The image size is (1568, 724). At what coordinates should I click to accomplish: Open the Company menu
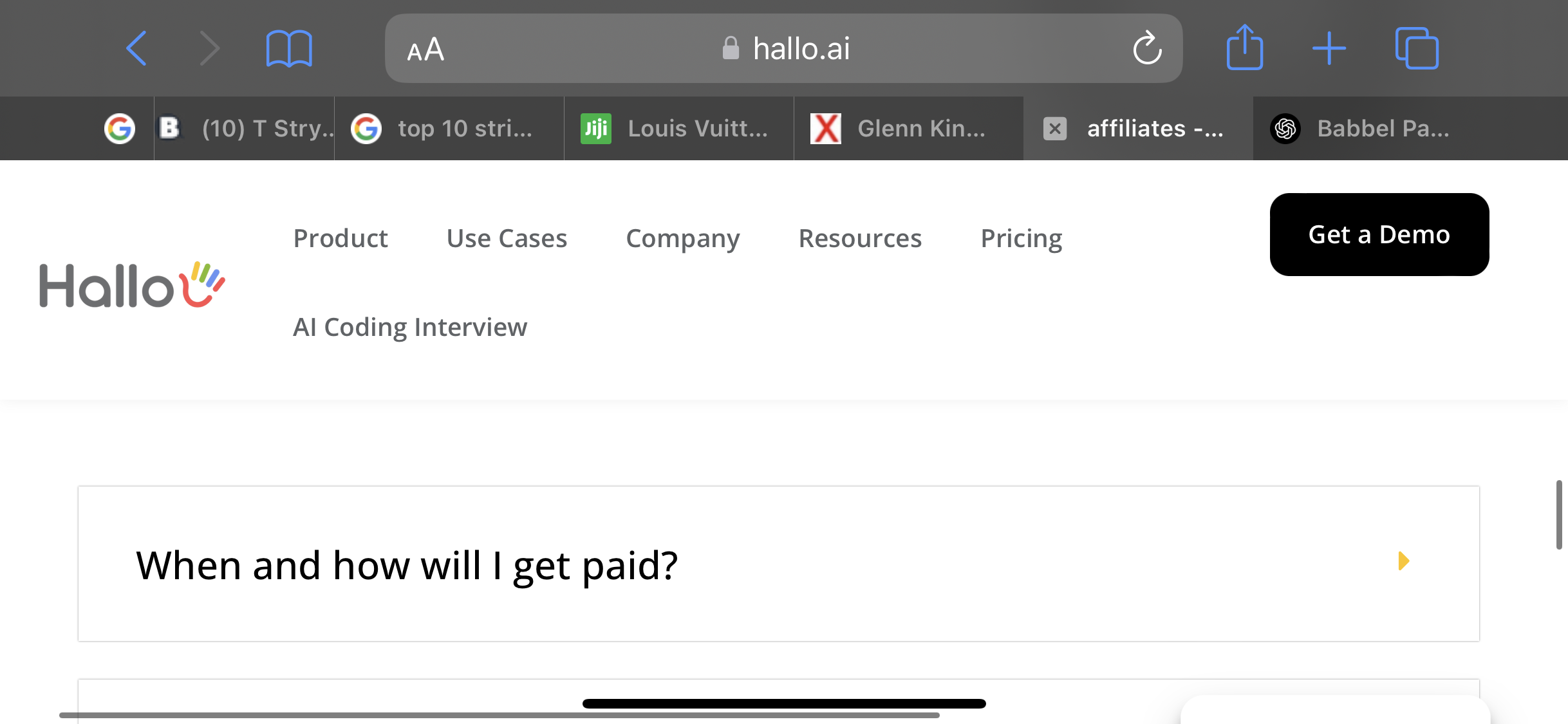[x=683, y=239]
